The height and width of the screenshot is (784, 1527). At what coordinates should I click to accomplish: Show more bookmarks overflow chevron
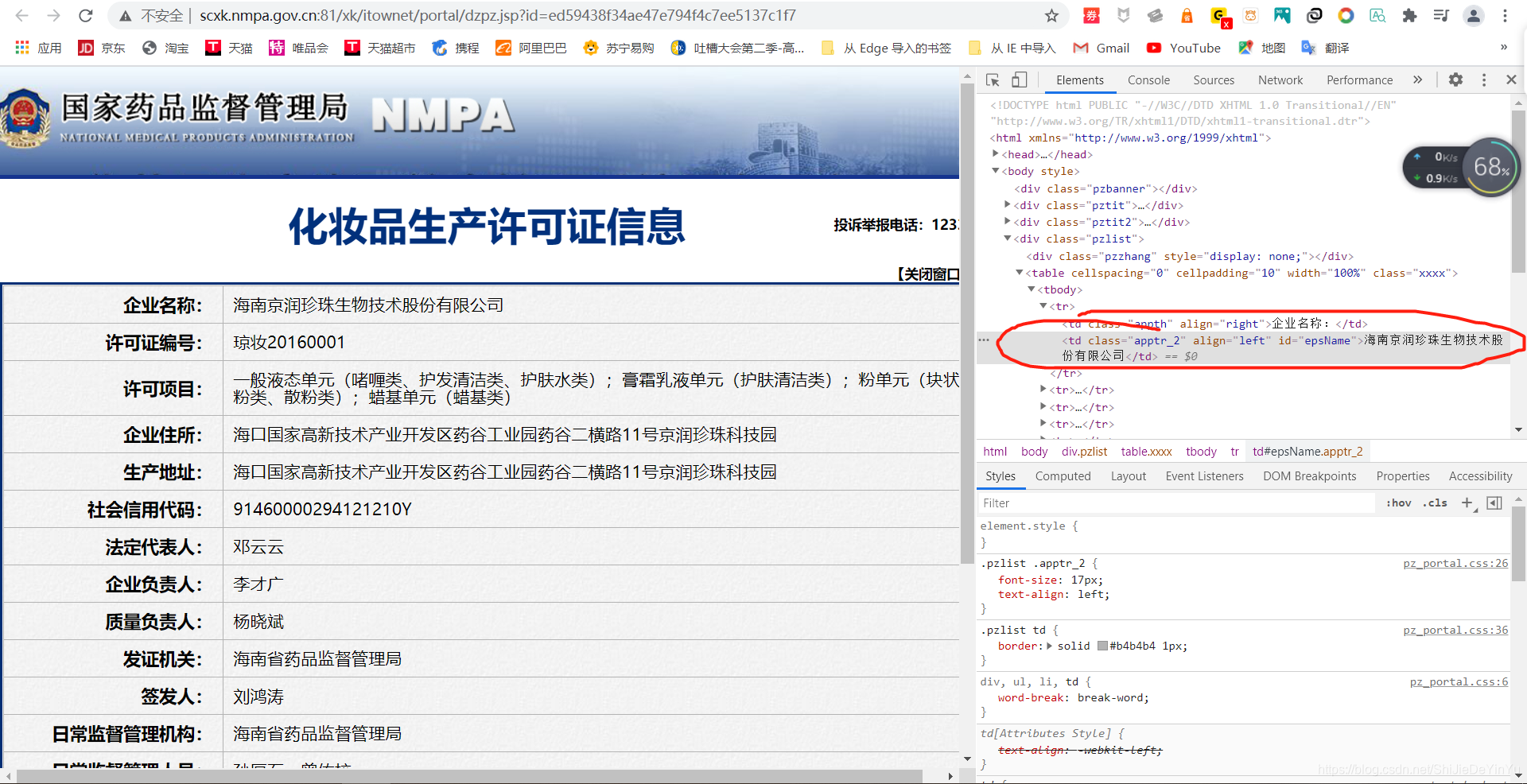pyautogui.click(x=1503, y=48)
